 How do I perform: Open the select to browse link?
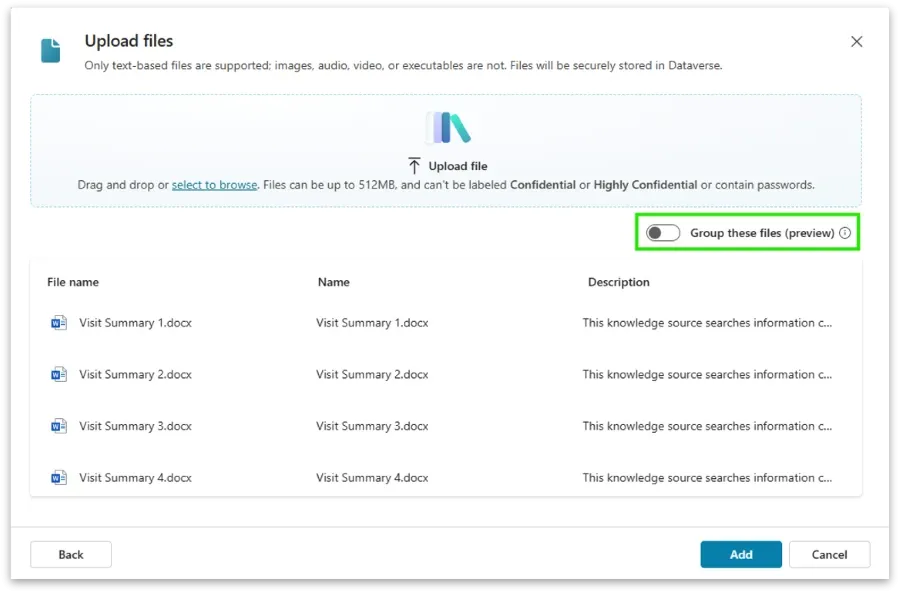(214, 185)
